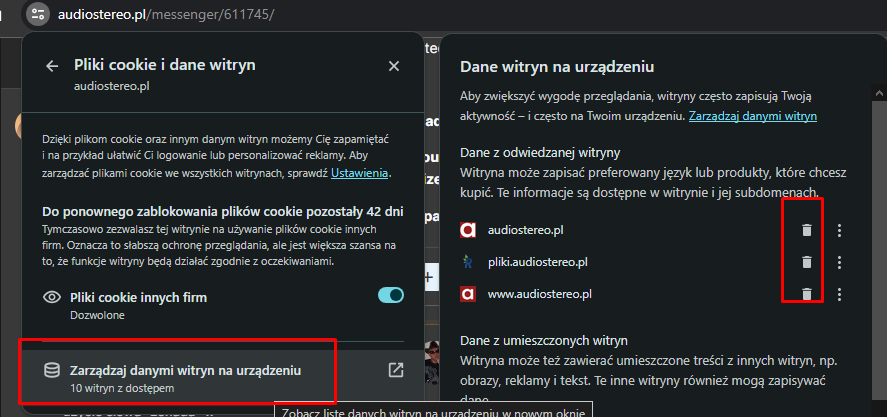Open more options menu for pliki.audiostereo.pl
The height and width of the screenshot is (417, 887).
tap(839, 262)
